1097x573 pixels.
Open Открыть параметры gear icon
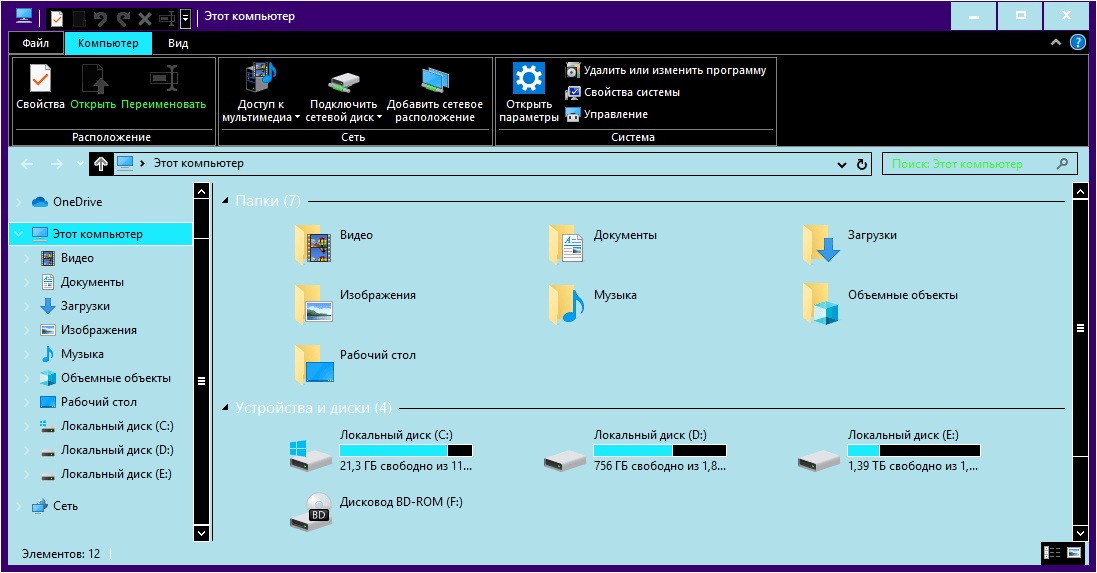(x=528, y=80)
